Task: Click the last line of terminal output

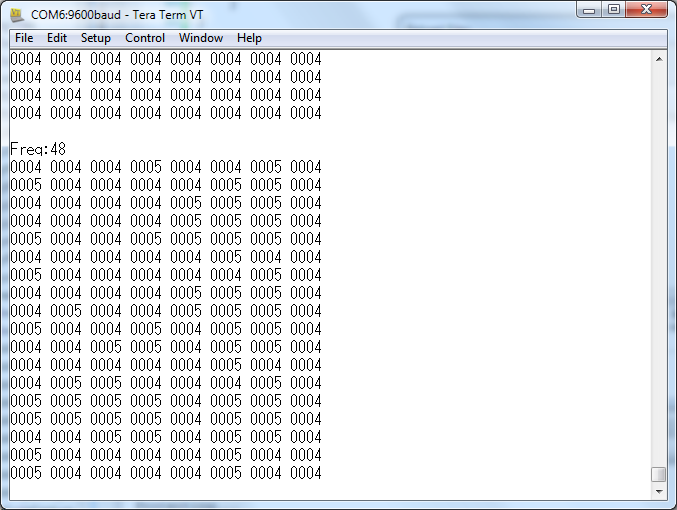Action: (x=166, y=473)
